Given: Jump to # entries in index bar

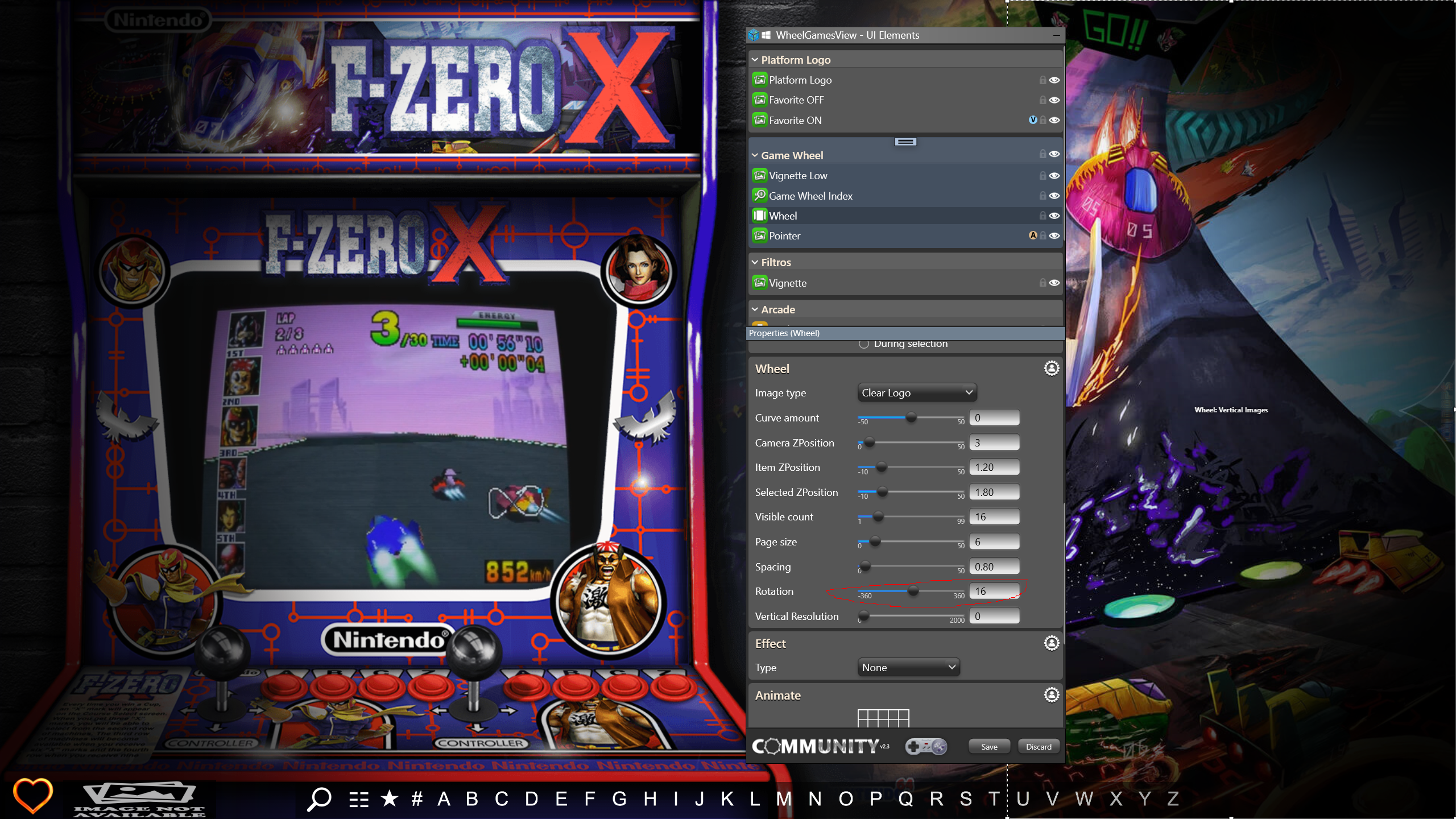Looking at the screenshot, I should (417, 799).
